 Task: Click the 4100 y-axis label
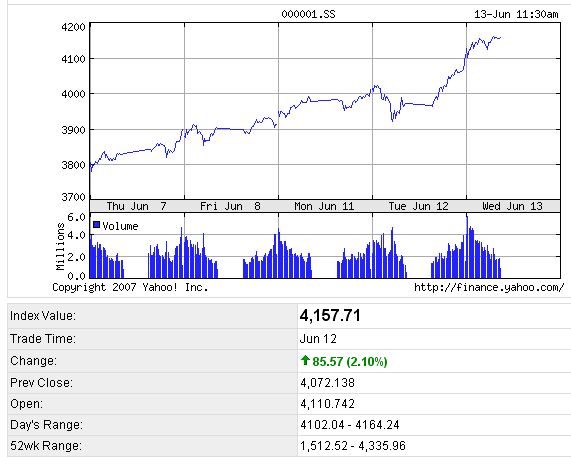click(74, 59)
